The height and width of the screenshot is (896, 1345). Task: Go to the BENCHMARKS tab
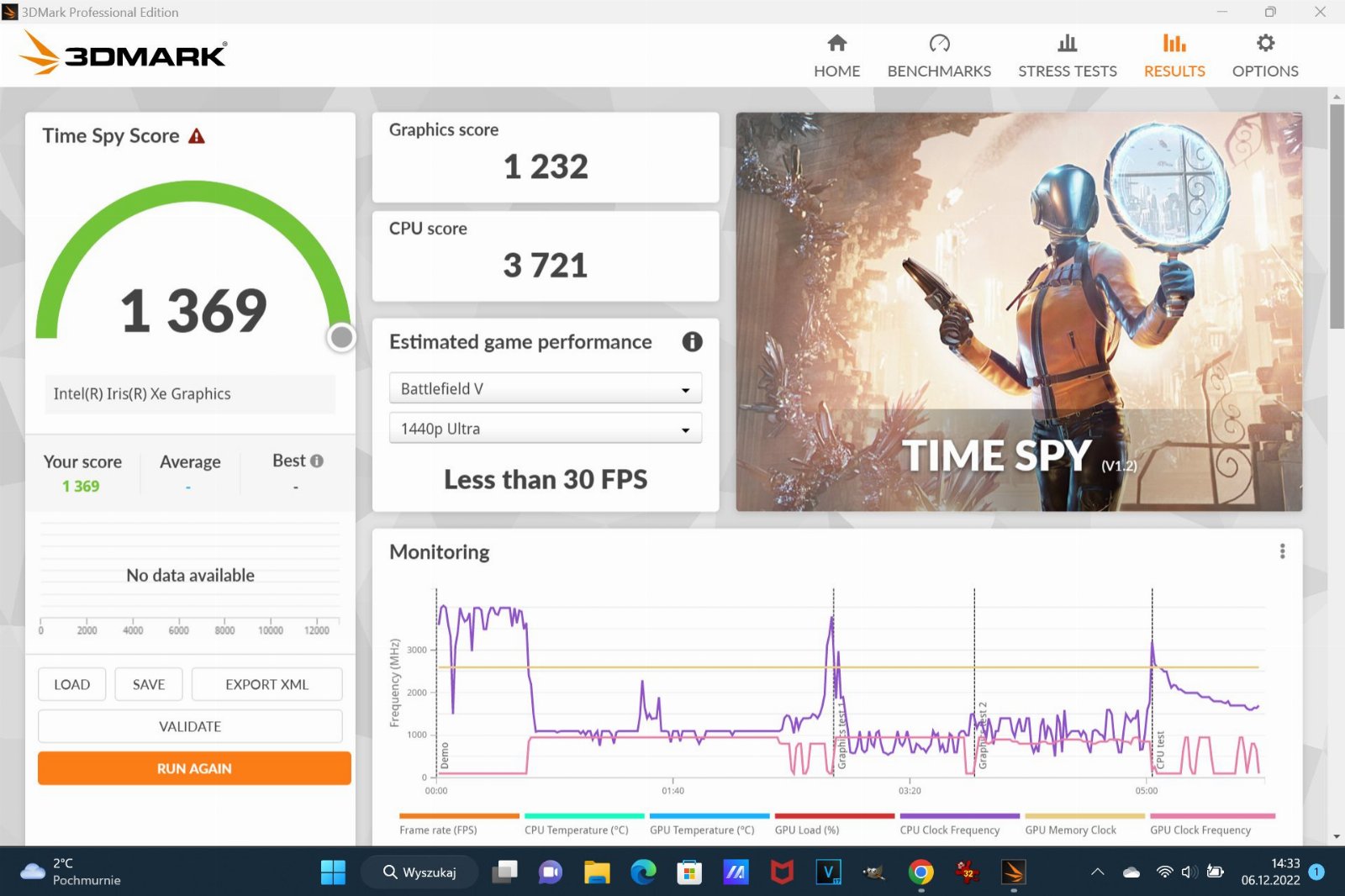(x=939, y=55)
